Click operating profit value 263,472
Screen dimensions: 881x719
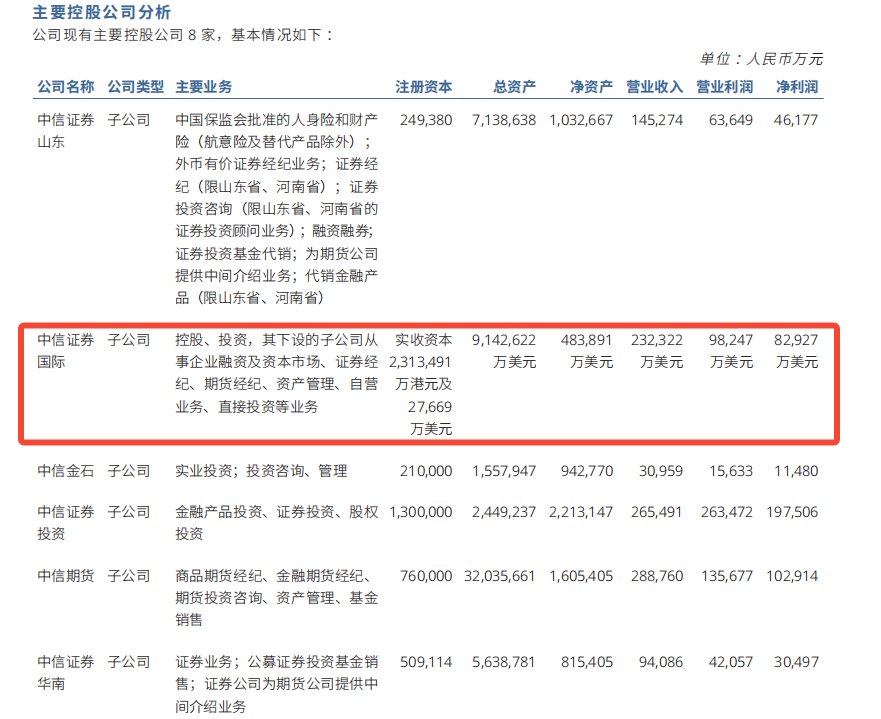[726, 512]
